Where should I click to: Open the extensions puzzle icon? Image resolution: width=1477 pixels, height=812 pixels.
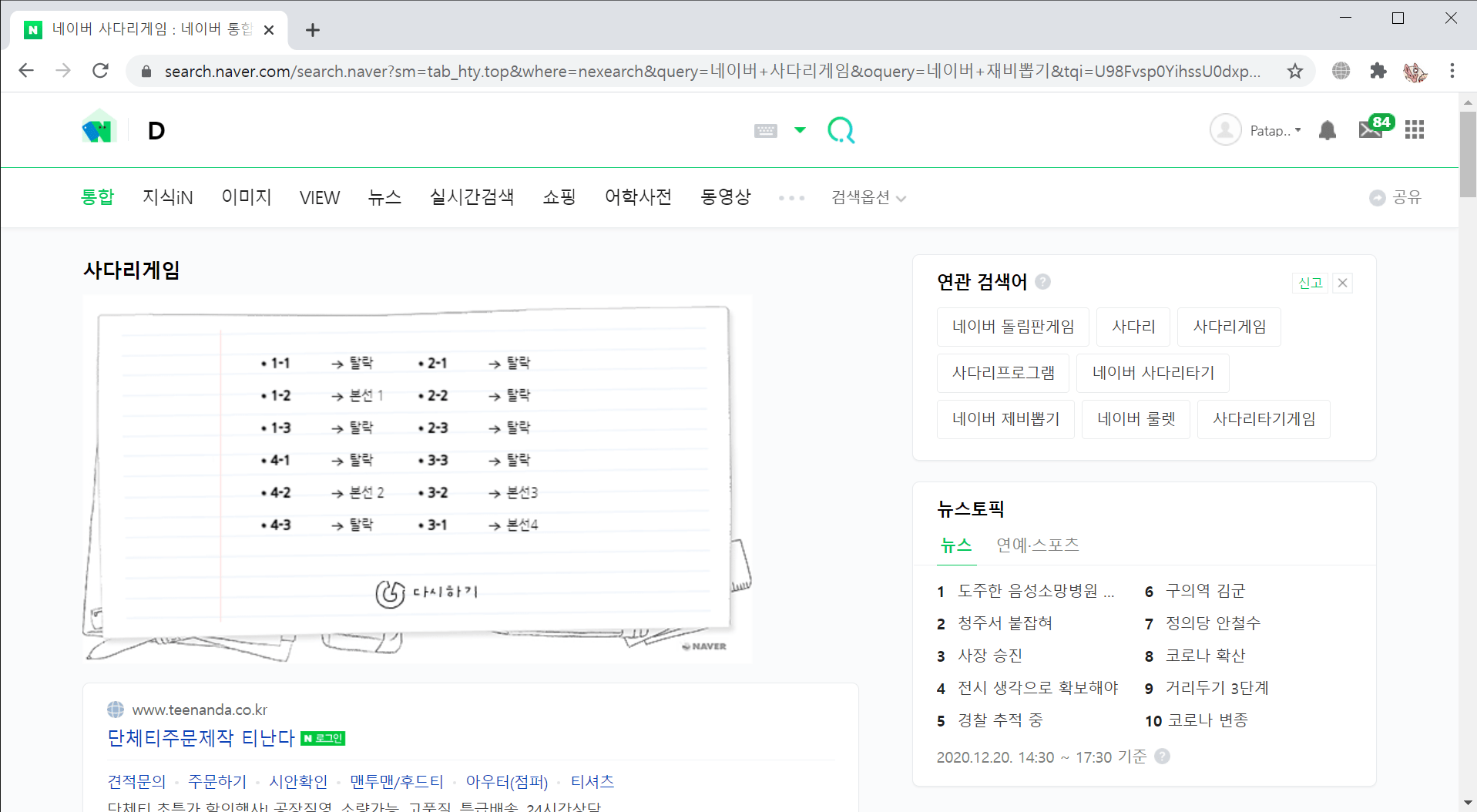[1378, 71]
